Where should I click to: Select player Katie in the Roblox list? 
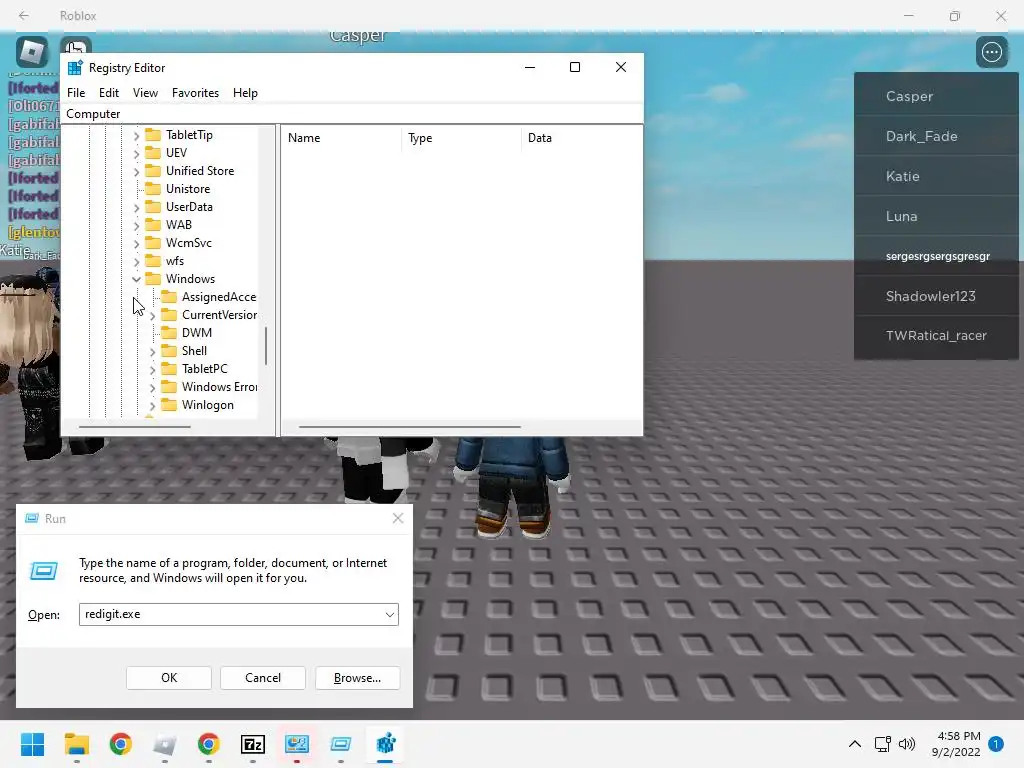point(936,176)
